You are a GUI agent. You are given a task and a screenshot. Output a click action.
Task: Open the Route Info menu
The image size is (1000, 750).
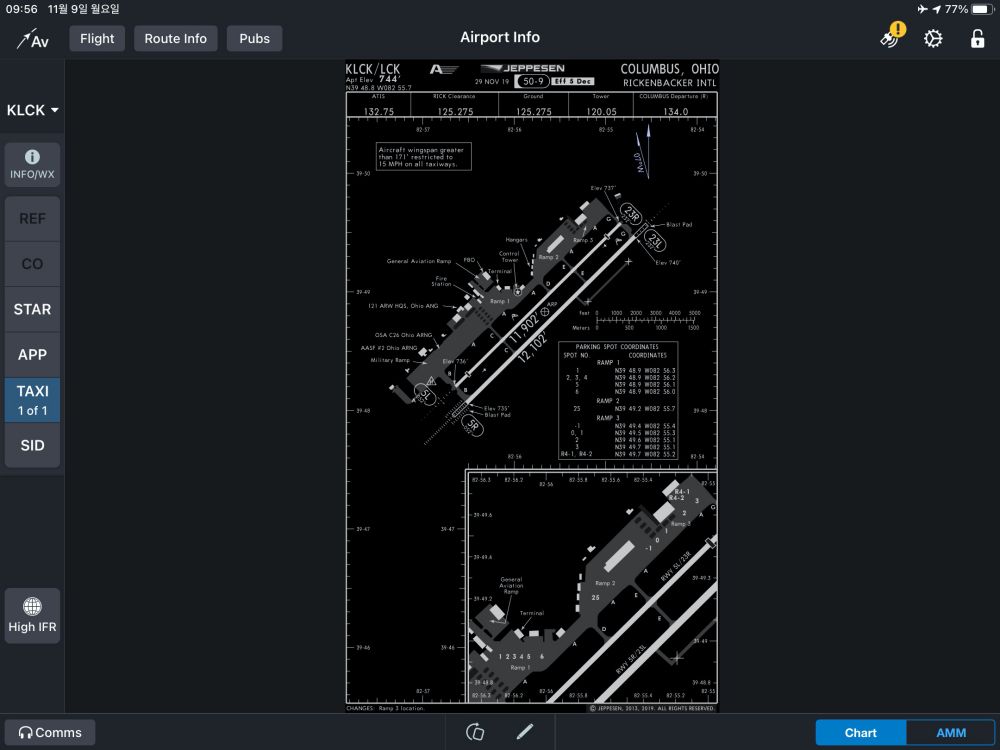point(175,39)
